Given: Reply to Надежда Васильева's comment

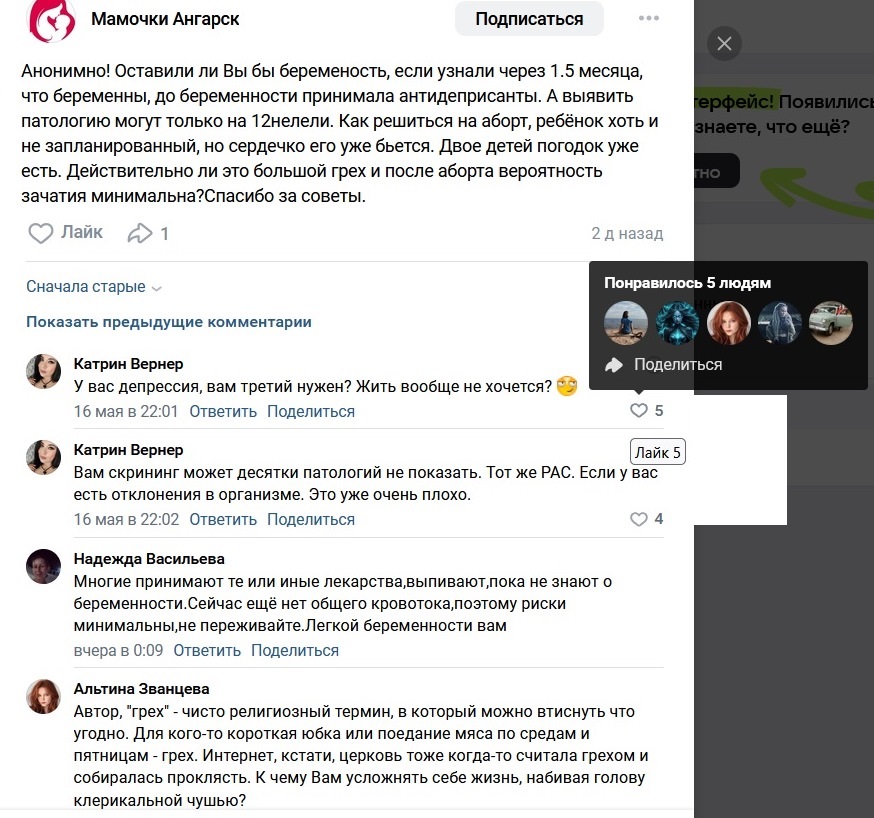Looking at the screenshot, I should click(x=207, y=650).
